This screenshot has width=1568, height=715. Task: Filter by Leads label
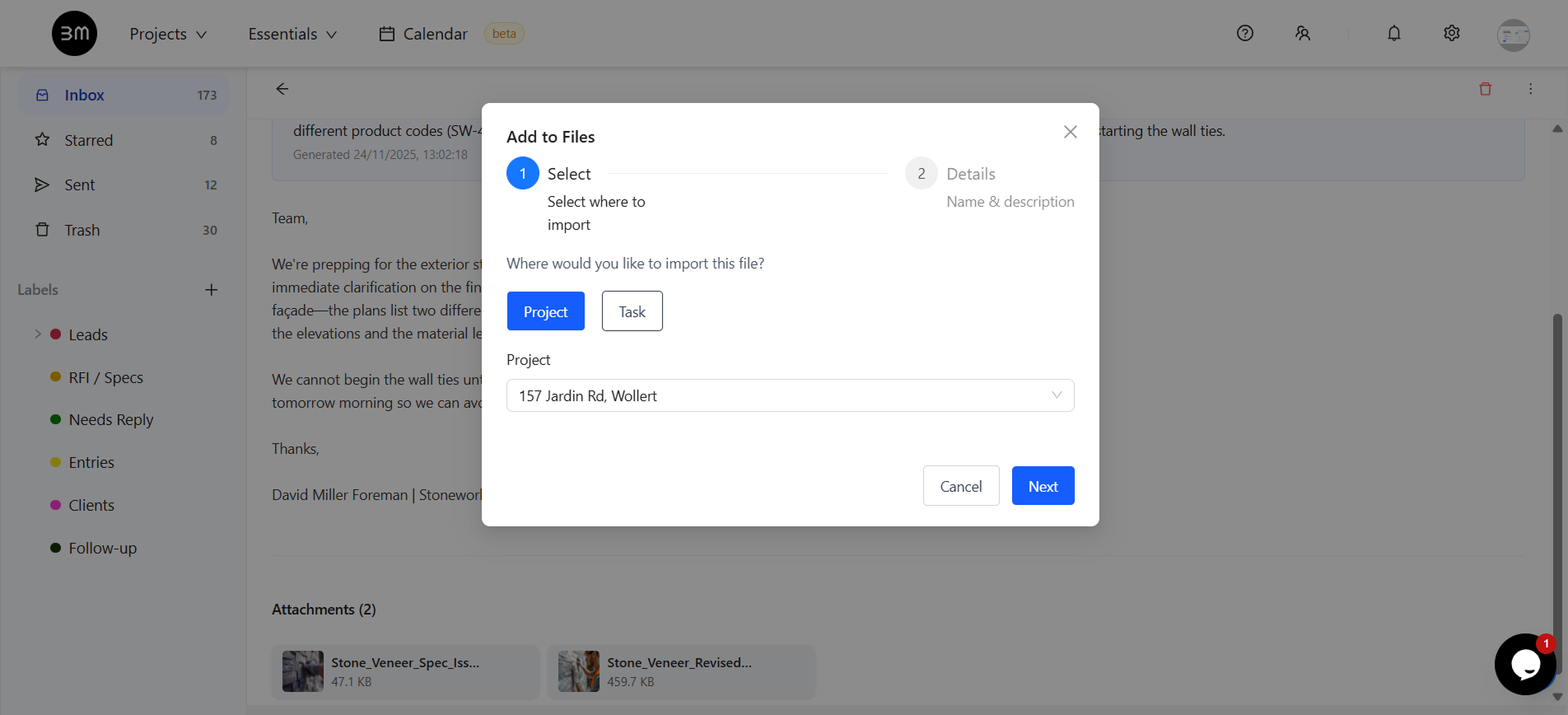point(88,334)
